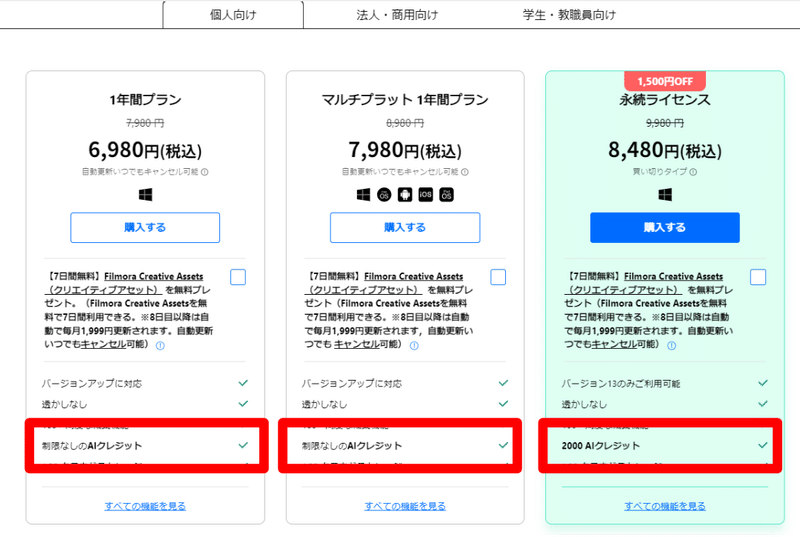800x537 pixels.
Task: Open すべての機能を見る under 永続ライセンス
Action: [665, 506]
